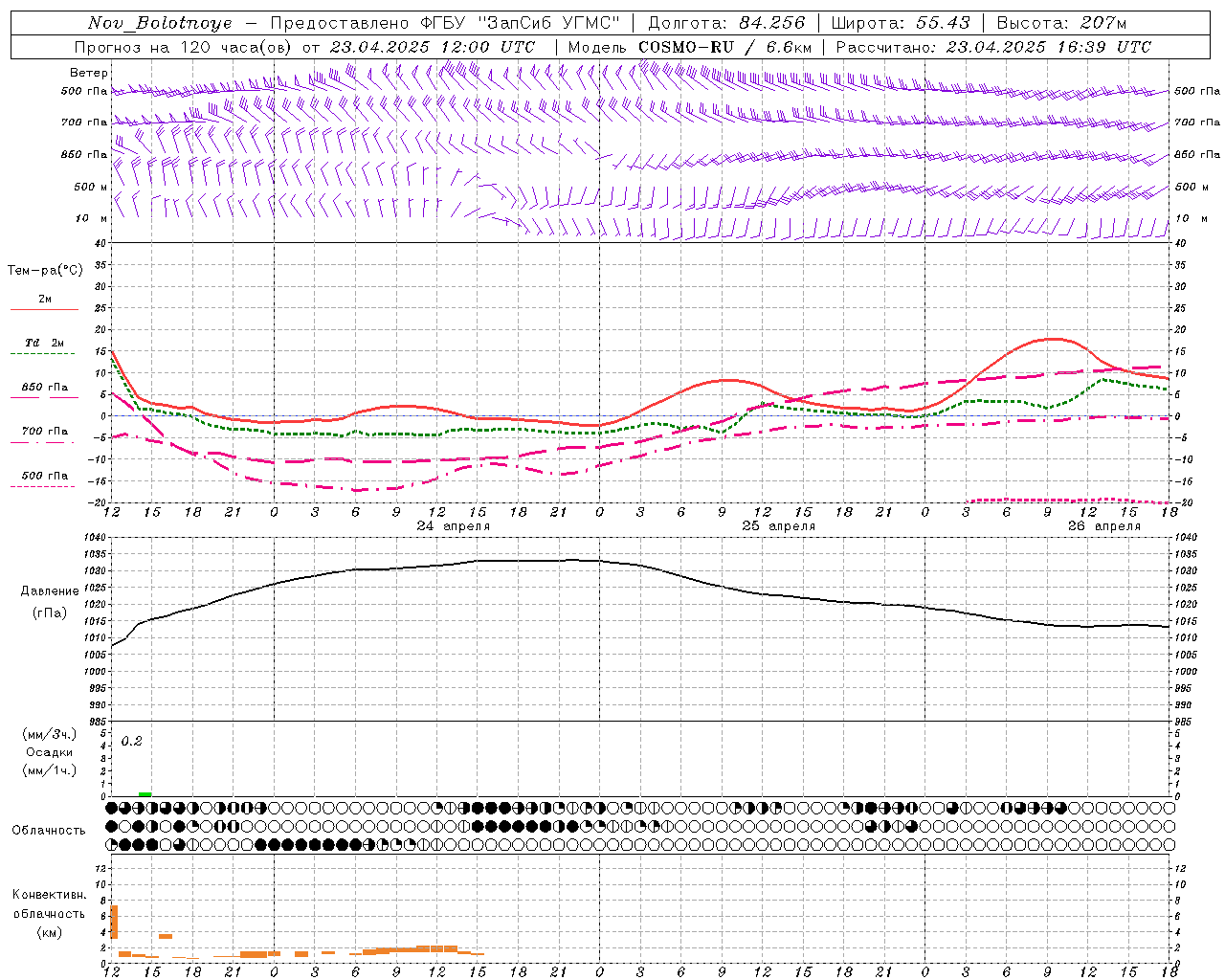Click the '26 апреля' date label
The width and height of the screenshot is (1225, 980).
pos(1104,526)
